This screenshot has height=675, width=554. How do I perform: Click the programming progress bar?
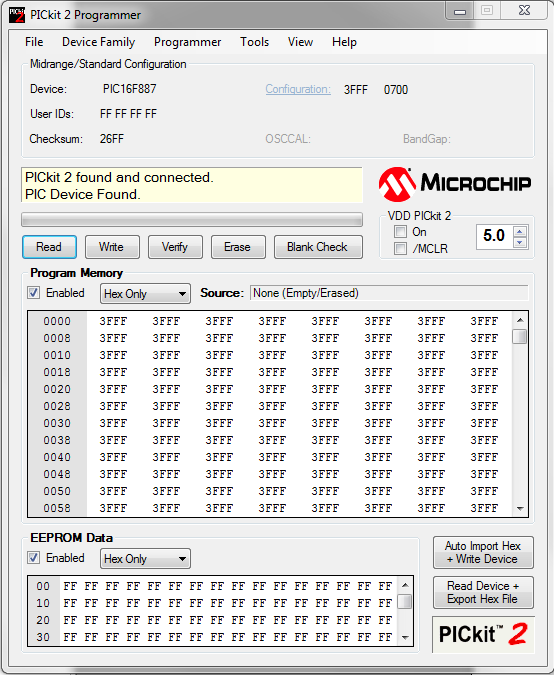[192, 220]
